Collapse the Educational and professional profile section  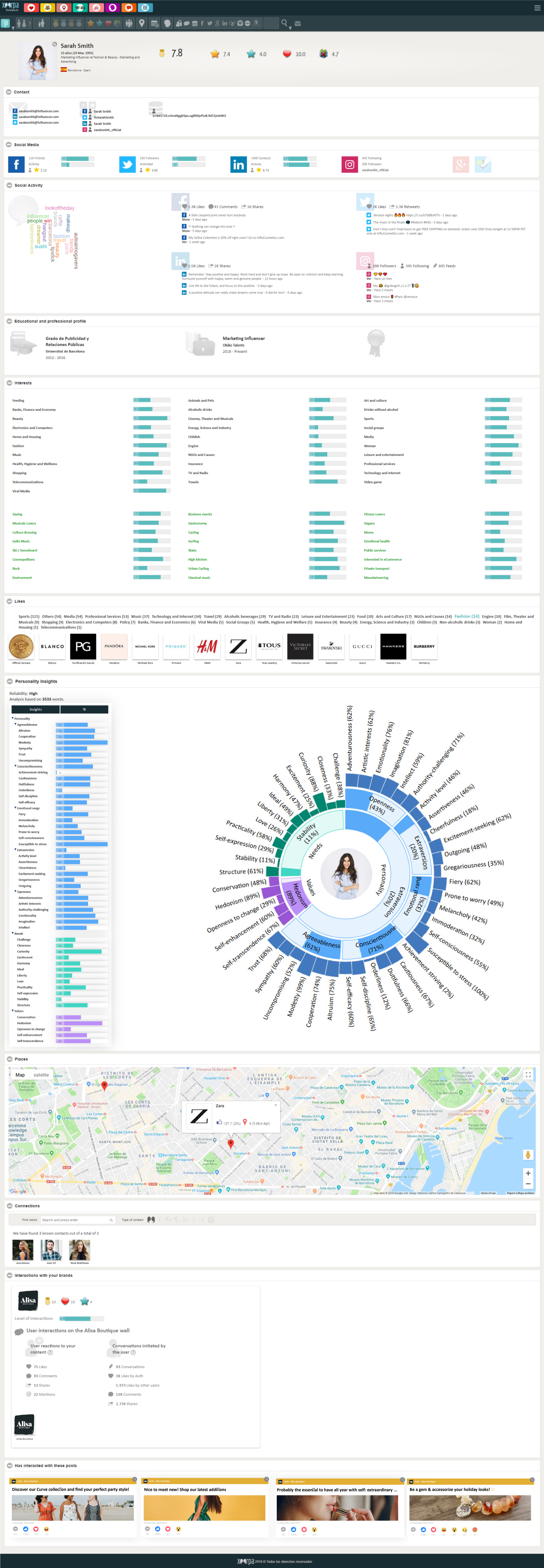[x=8, y=321]
